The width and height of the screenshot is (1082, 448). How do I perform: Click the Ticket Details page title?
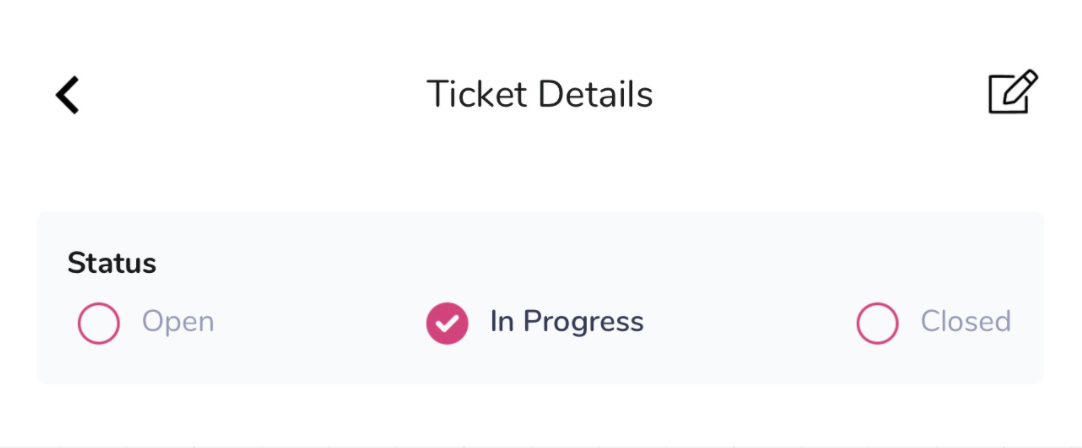click(x=540, y=95)
